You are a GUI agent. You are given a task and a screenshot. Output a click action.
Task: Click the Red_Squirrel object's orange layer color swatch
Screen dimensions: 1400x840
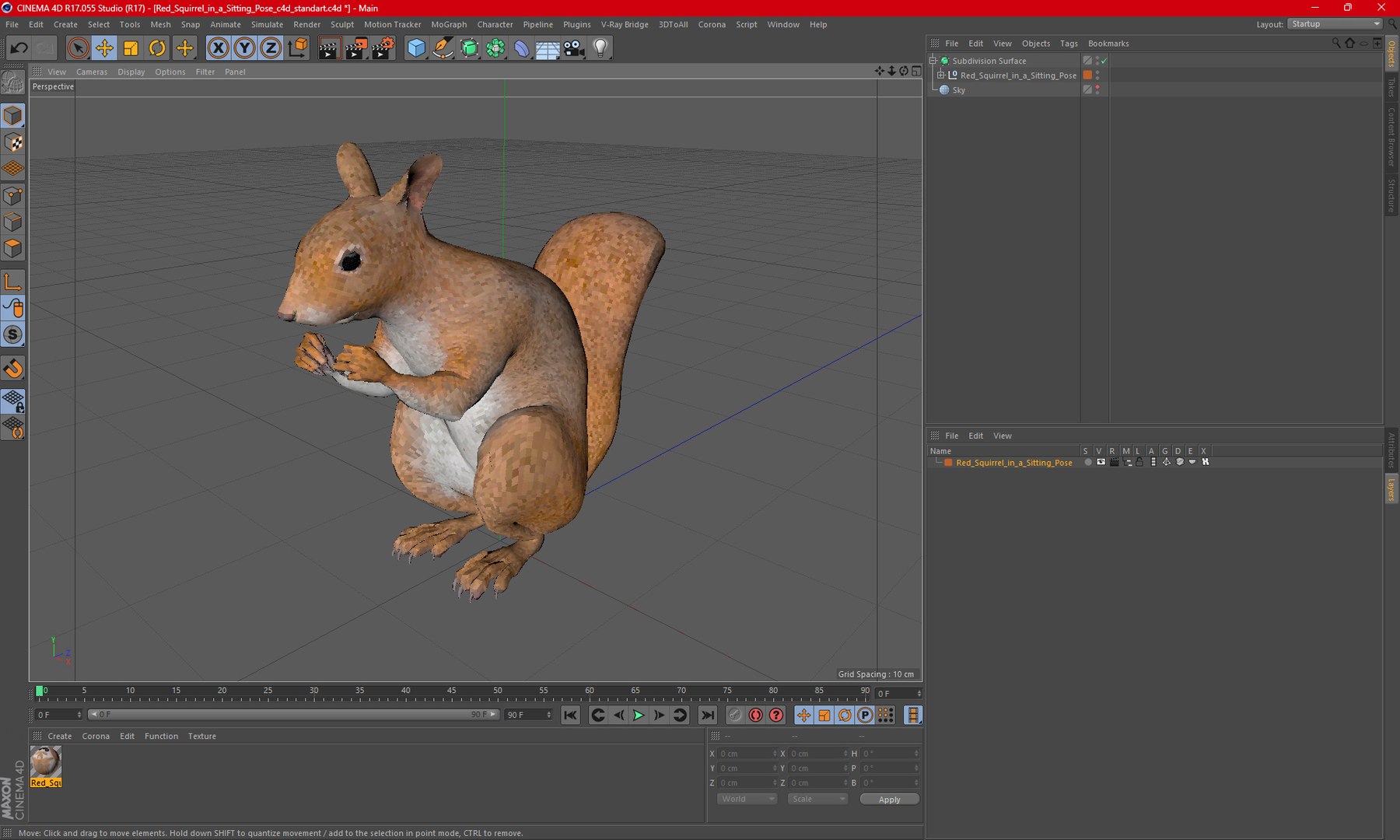pyautogui.click(x=1087, y=75)
